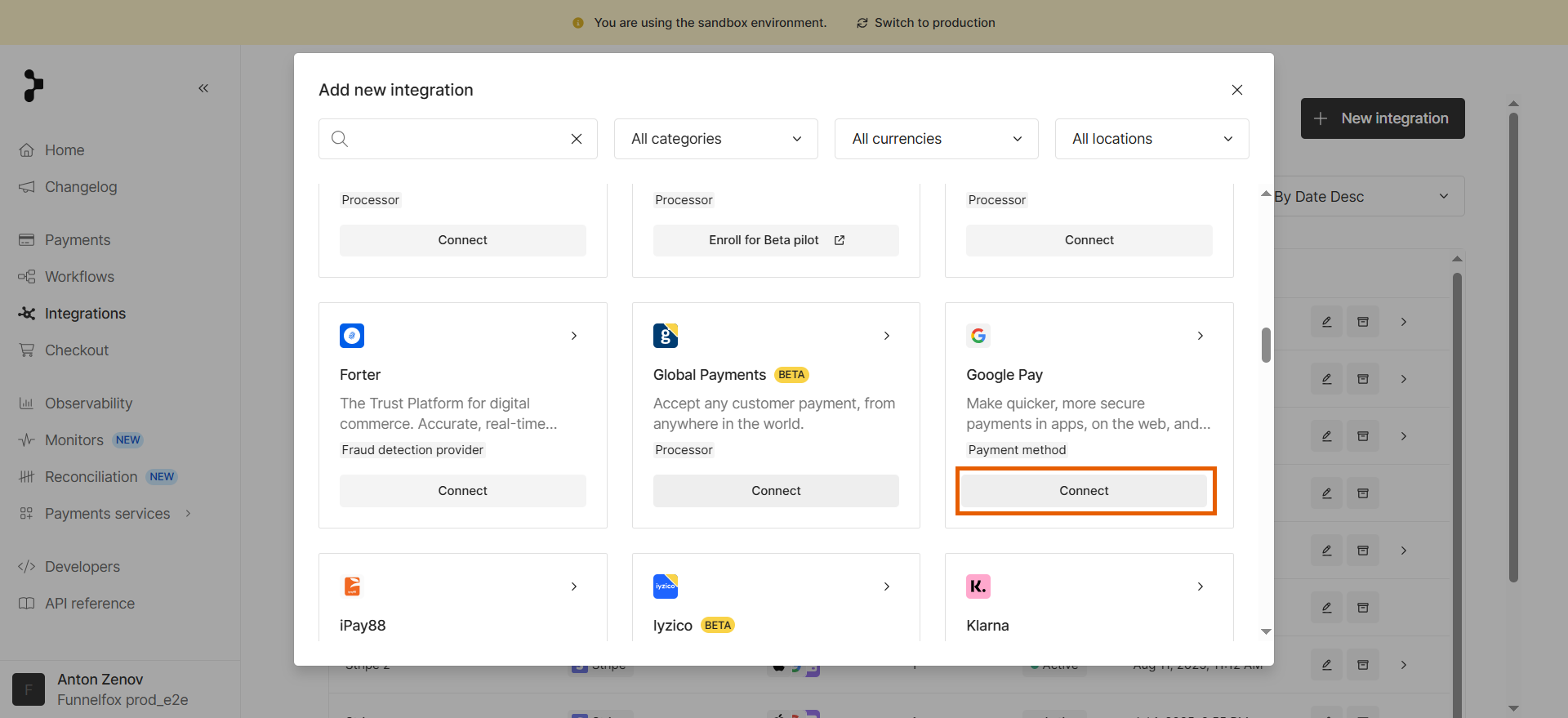Click the Fraud detection provider tag
Viewport: 1568px width, 718px height.
click(412, 450)
